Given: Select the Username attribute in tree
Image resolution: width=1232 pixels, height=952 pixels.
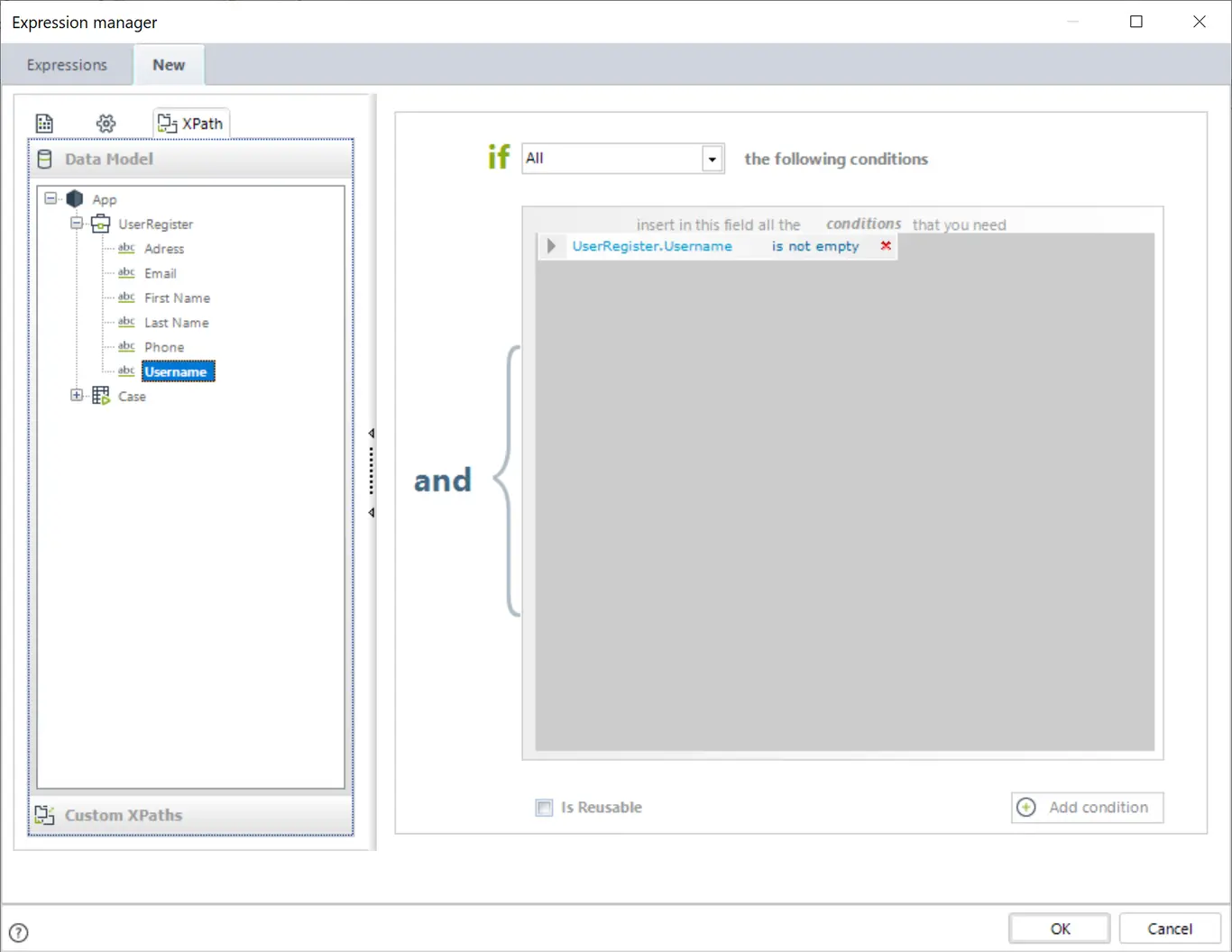Looking at the screenshot, I should (179, 371).
